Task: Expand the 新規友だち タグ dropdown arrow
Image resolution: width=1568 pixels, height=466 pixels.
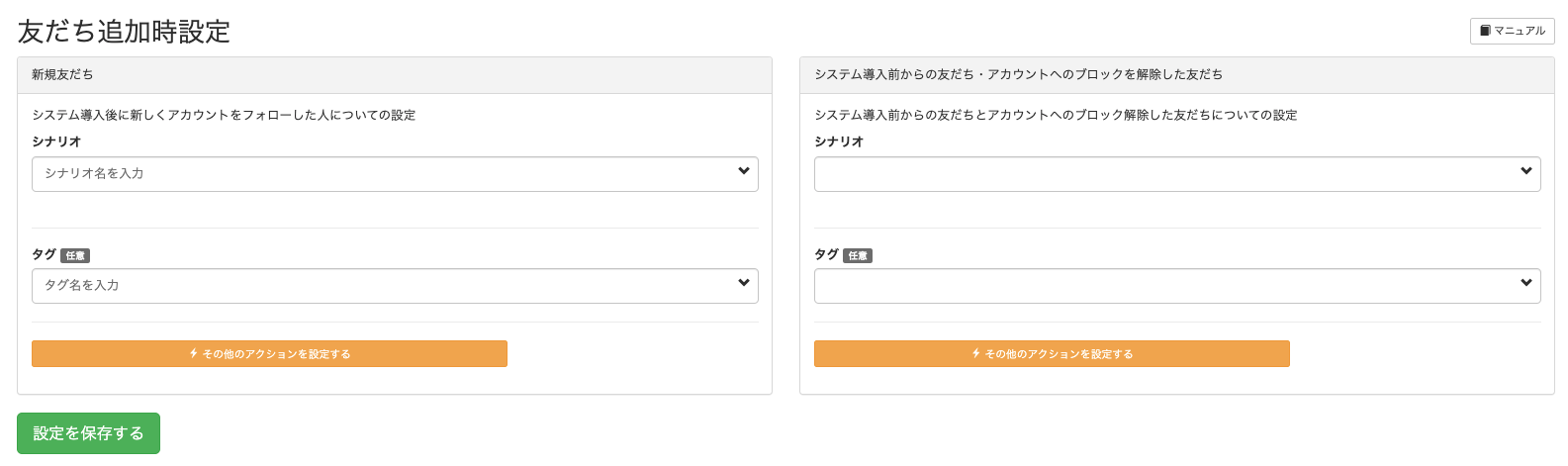Action: [744, 283]
